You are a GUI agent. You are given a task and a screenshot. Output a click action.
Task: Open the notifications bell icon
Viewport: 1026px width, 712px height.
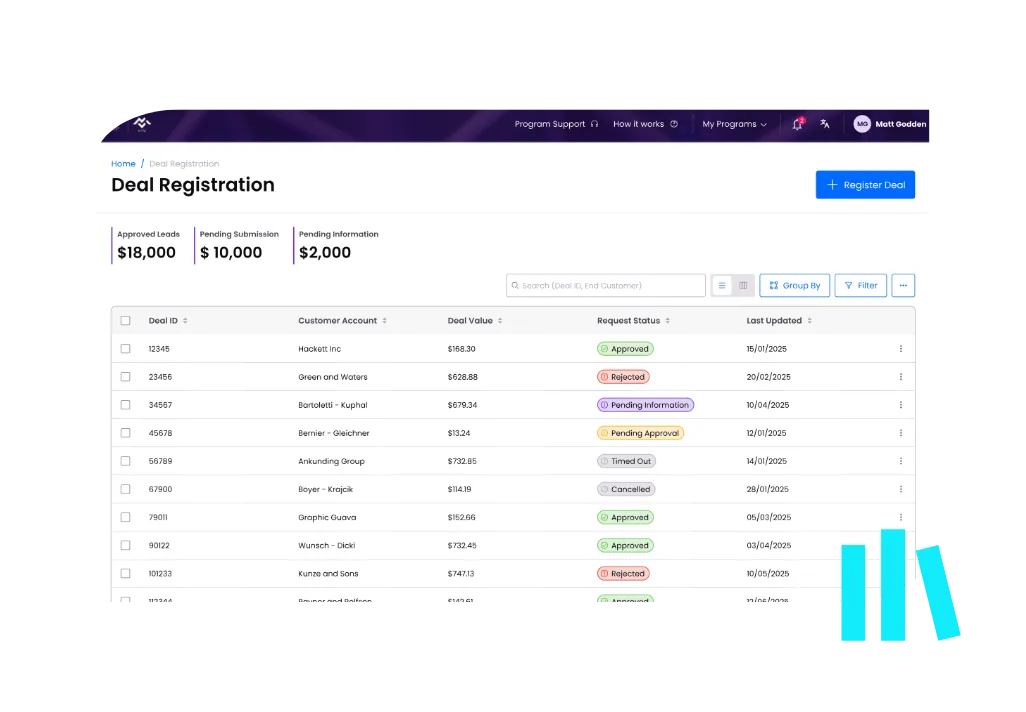tap(798, 124)
